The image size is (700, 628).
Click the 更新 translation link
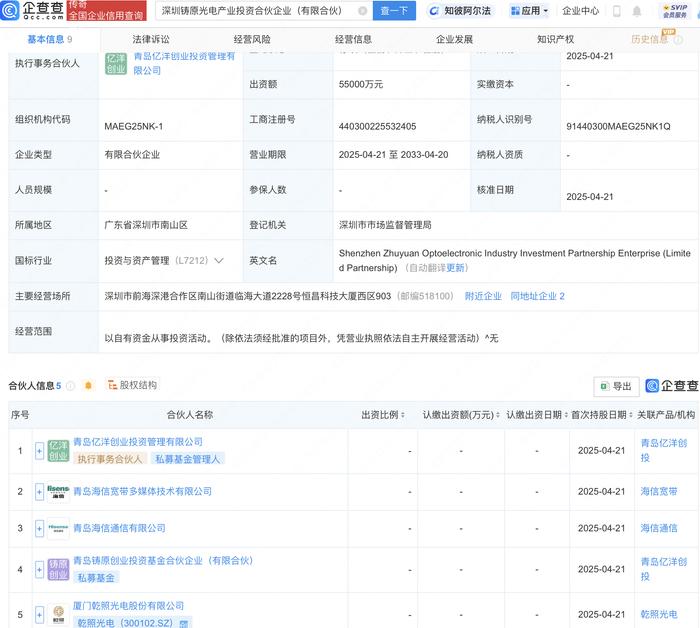point(455,268)
